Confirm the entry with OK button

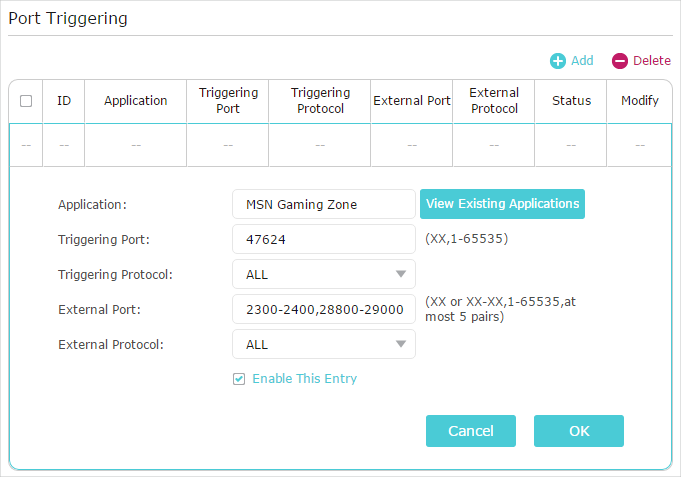[x=578, y=431]
